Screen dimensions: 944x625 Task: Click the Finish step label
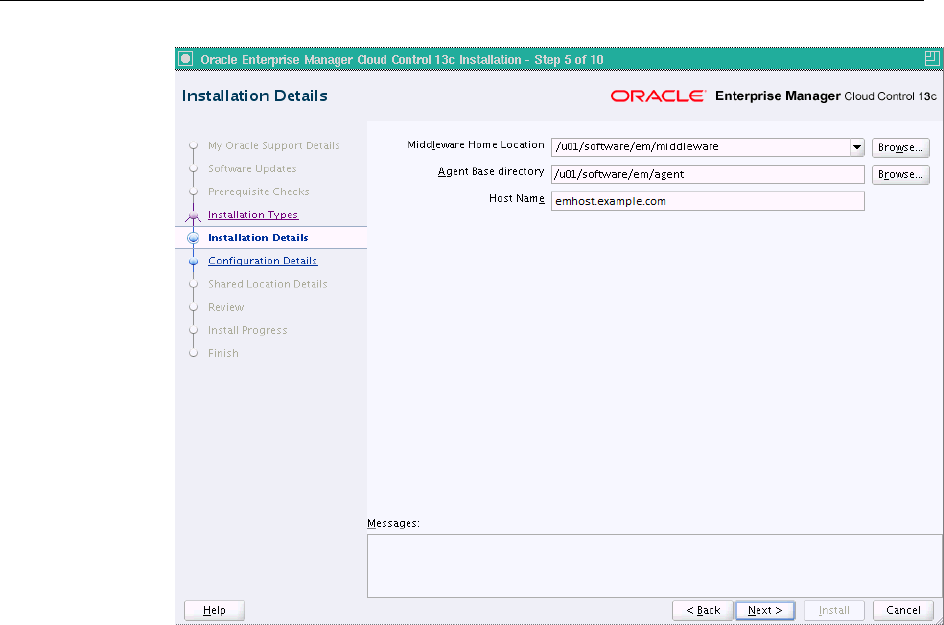(x=223, y=353)
